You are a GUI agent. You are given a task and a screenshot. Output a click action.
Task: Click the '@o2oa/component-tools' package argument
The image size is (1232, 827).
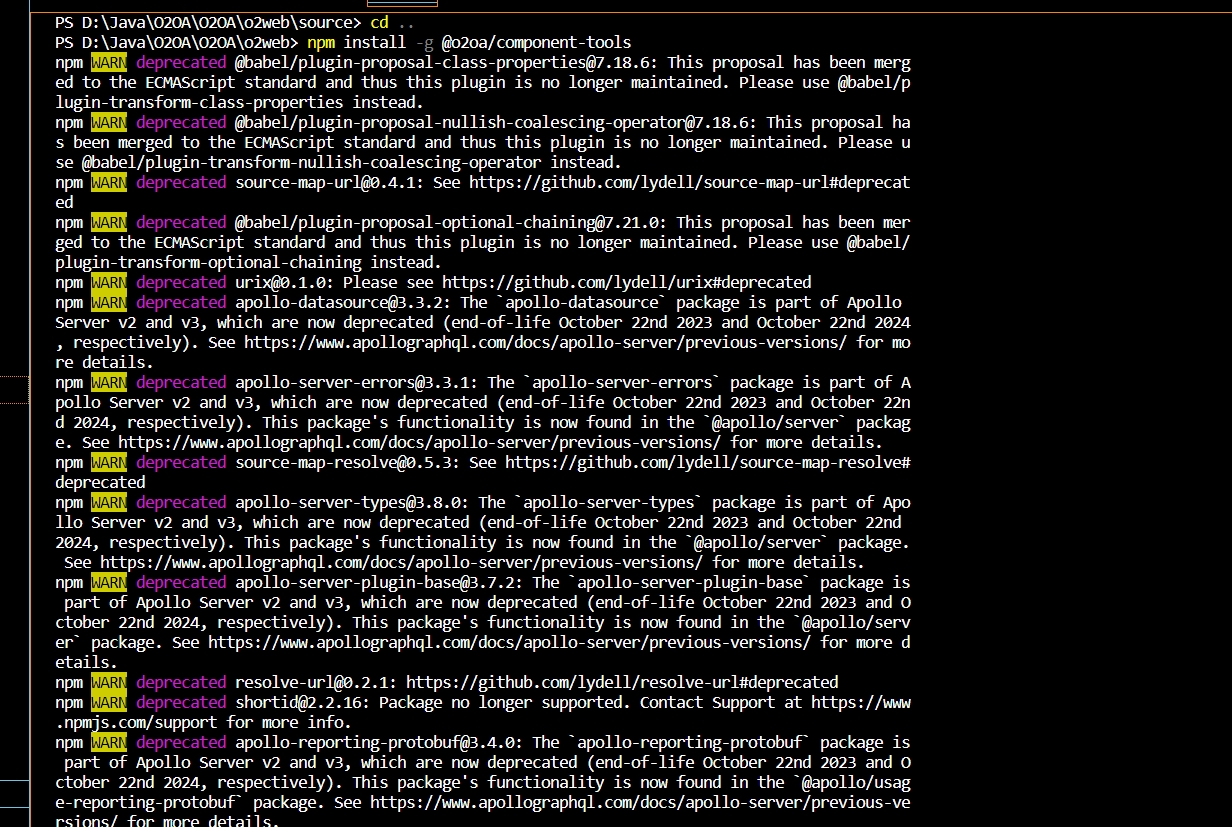pos(536,42)
